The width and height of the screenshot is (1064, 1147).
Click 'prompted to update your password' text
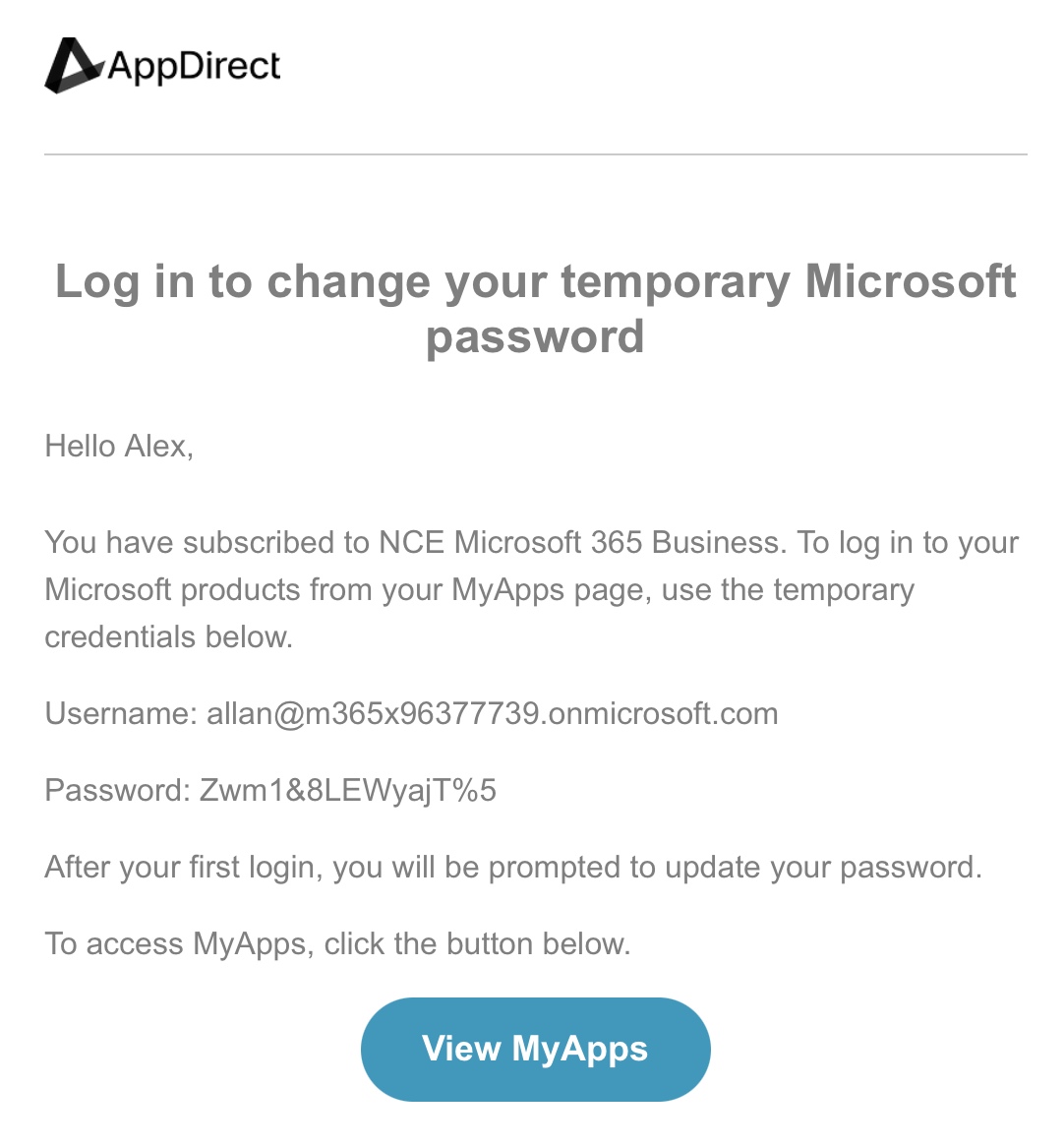tap(735, 869)
